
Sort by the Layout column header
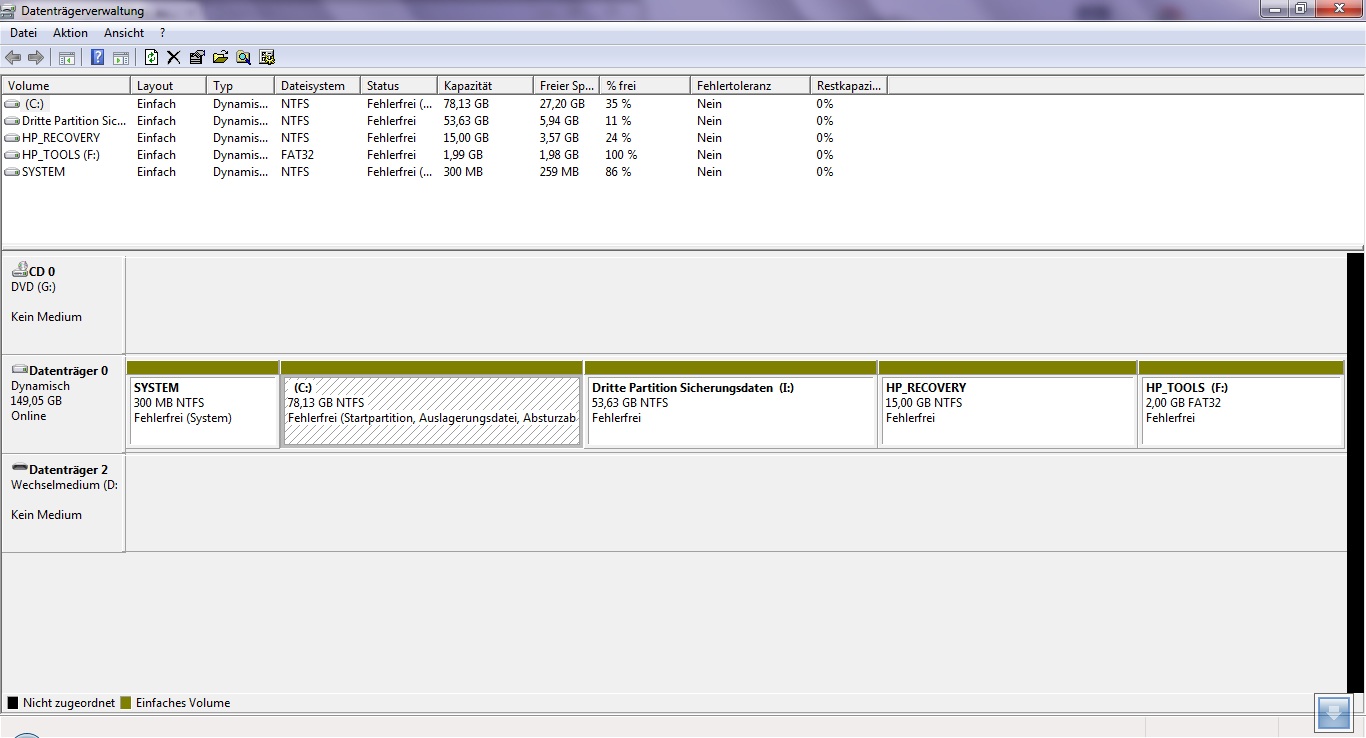coord(168,86)
